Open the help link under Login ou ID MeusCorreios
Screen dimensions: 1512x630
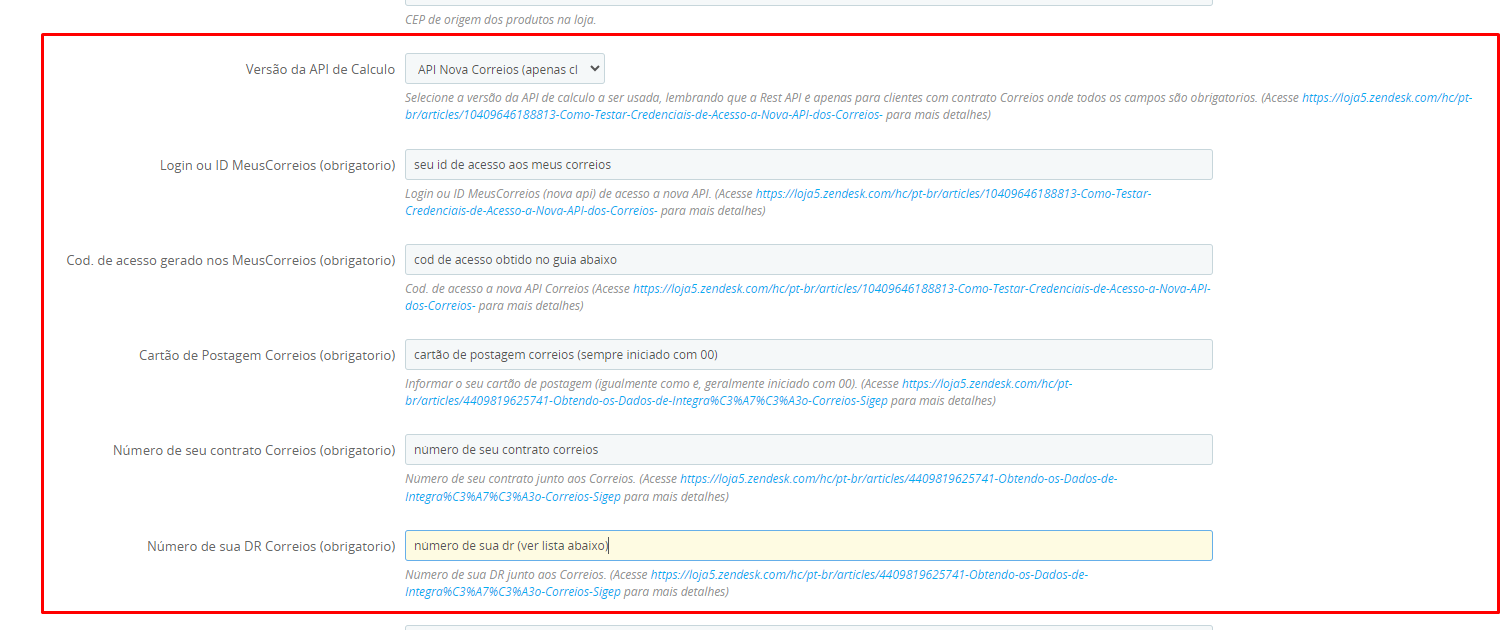coord(778,202)
